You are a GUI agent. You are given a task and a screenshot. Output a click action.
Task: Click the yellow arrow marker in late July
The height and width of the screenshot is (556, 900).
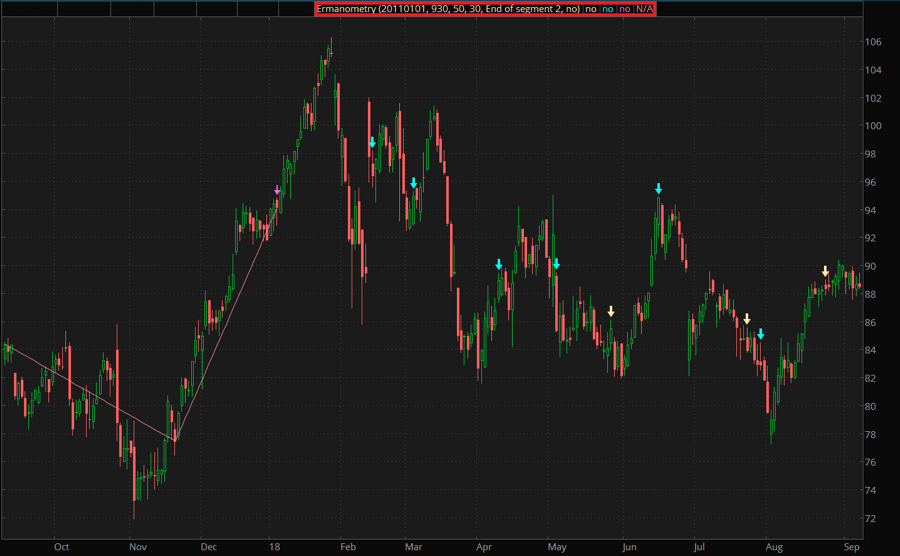click(x=746, y=318)
